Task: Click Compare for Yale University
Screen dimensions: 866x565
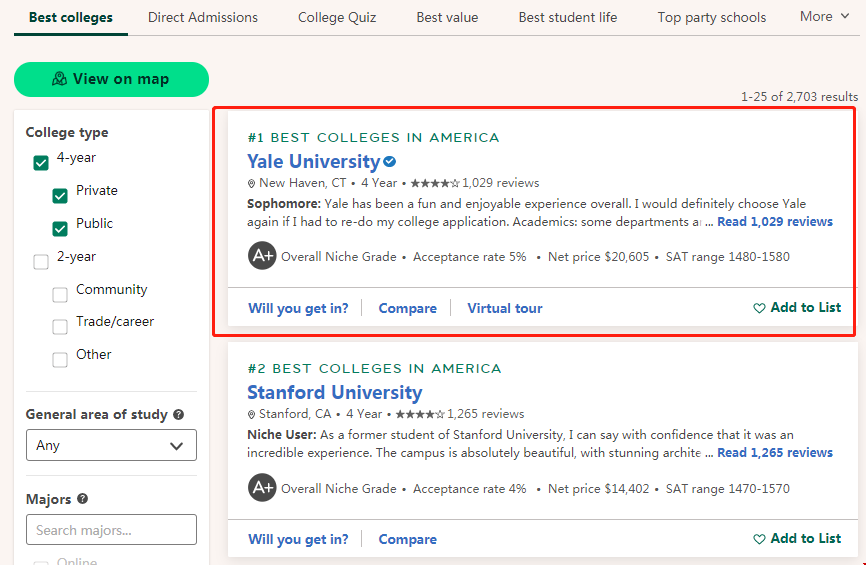Action: click(408, 308)
